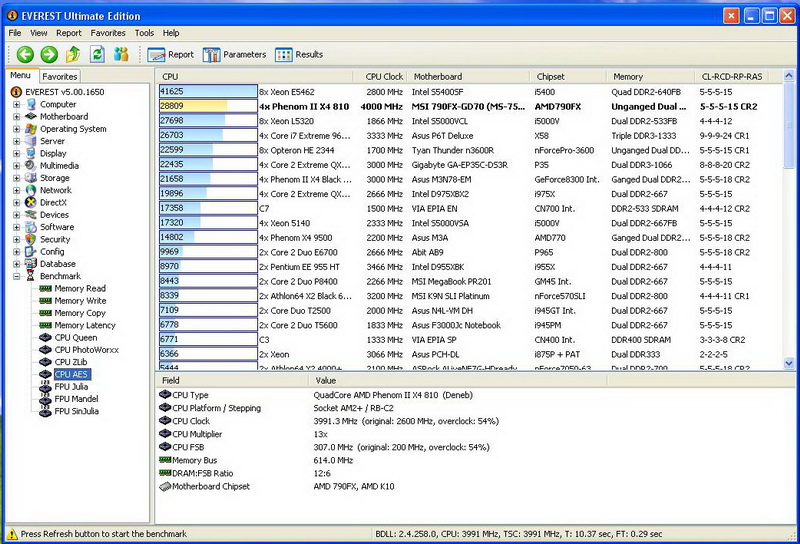Open the Tools menu

[144, 33]
